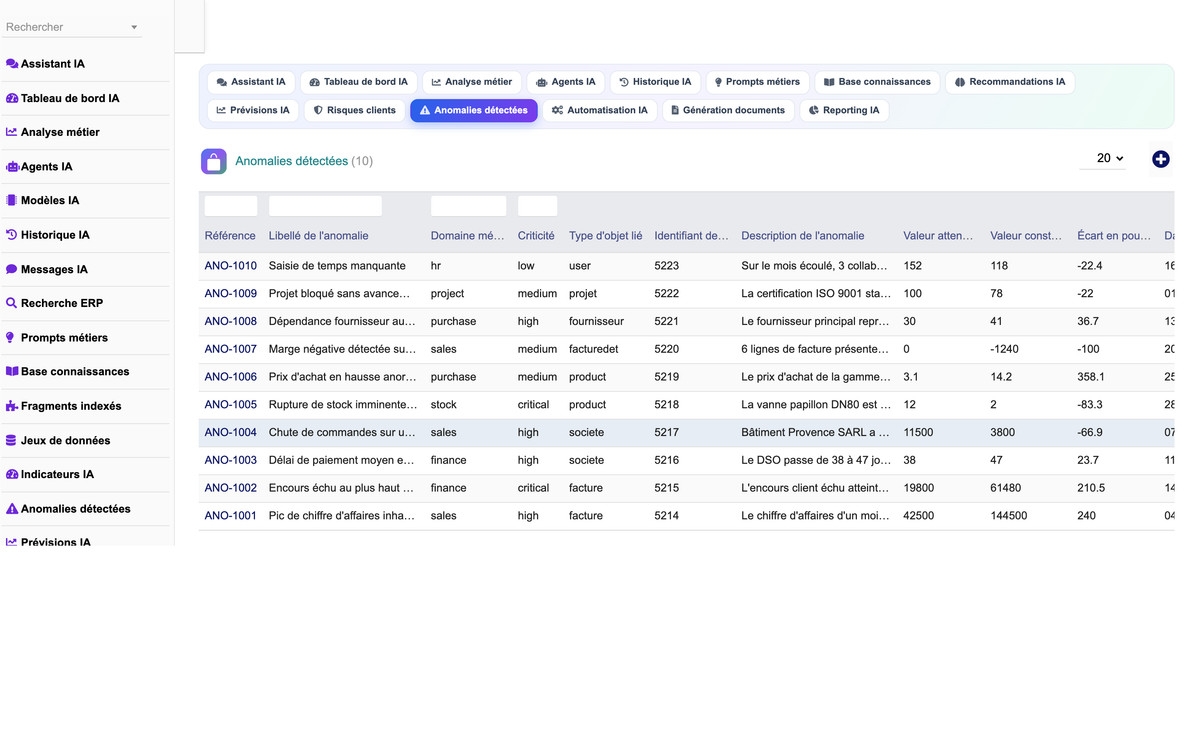Screen dimensions: 1200x743
Task: Click identifier cell 5217
Action: click(x=667, y=433)
